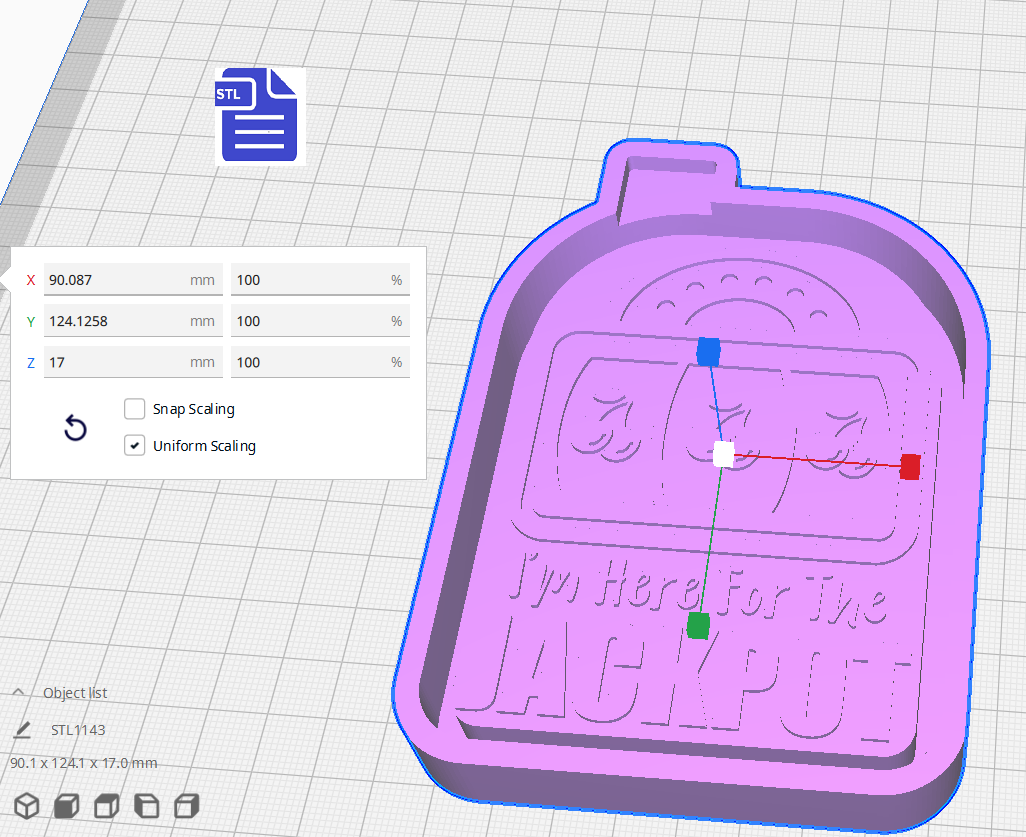Disable Uniform Scaling
Viewport: 1026px width, 837px height.
tap(135, 445)
